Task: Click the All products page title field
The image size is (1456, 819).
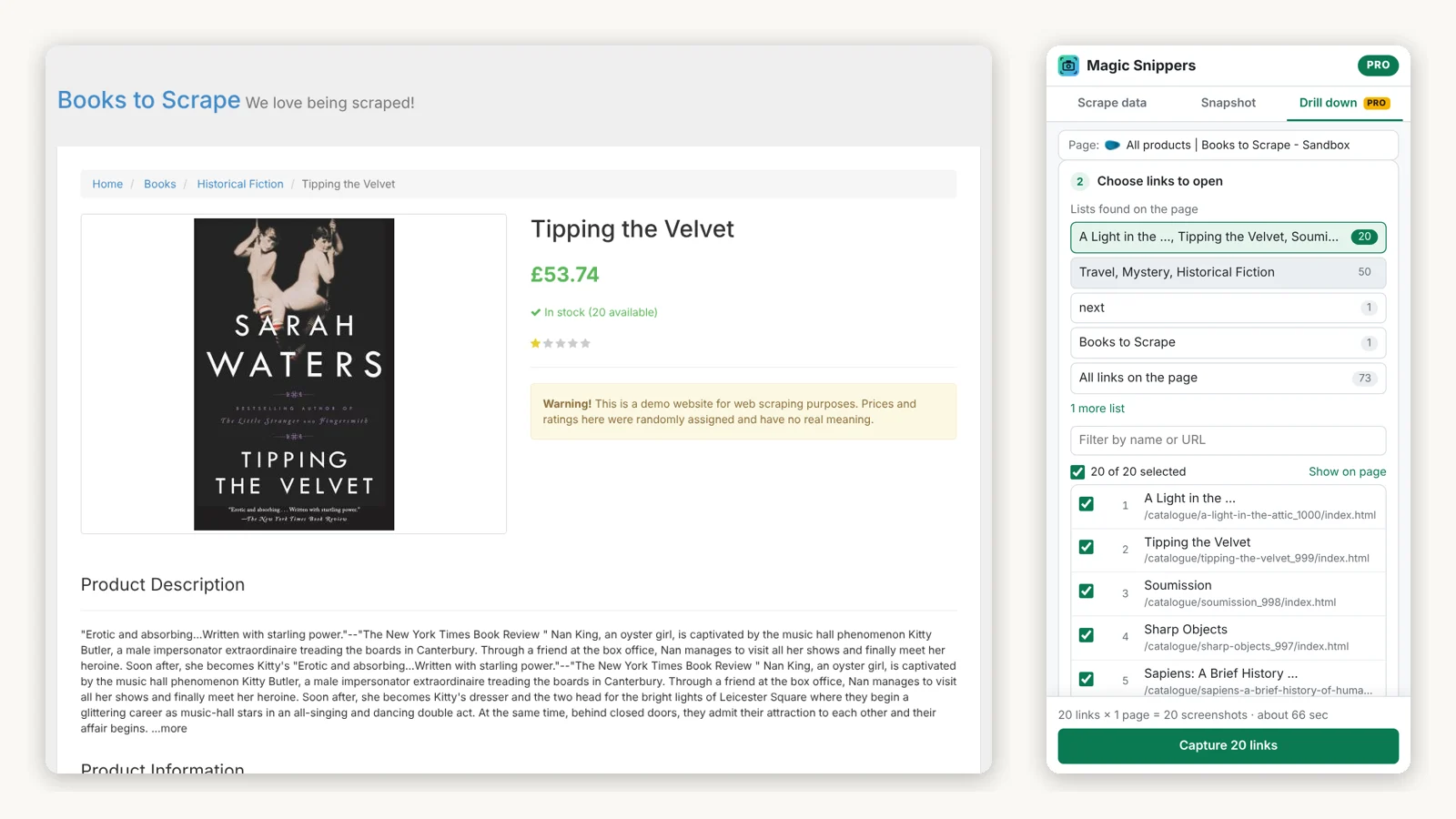Action: tap(1228, 145)
